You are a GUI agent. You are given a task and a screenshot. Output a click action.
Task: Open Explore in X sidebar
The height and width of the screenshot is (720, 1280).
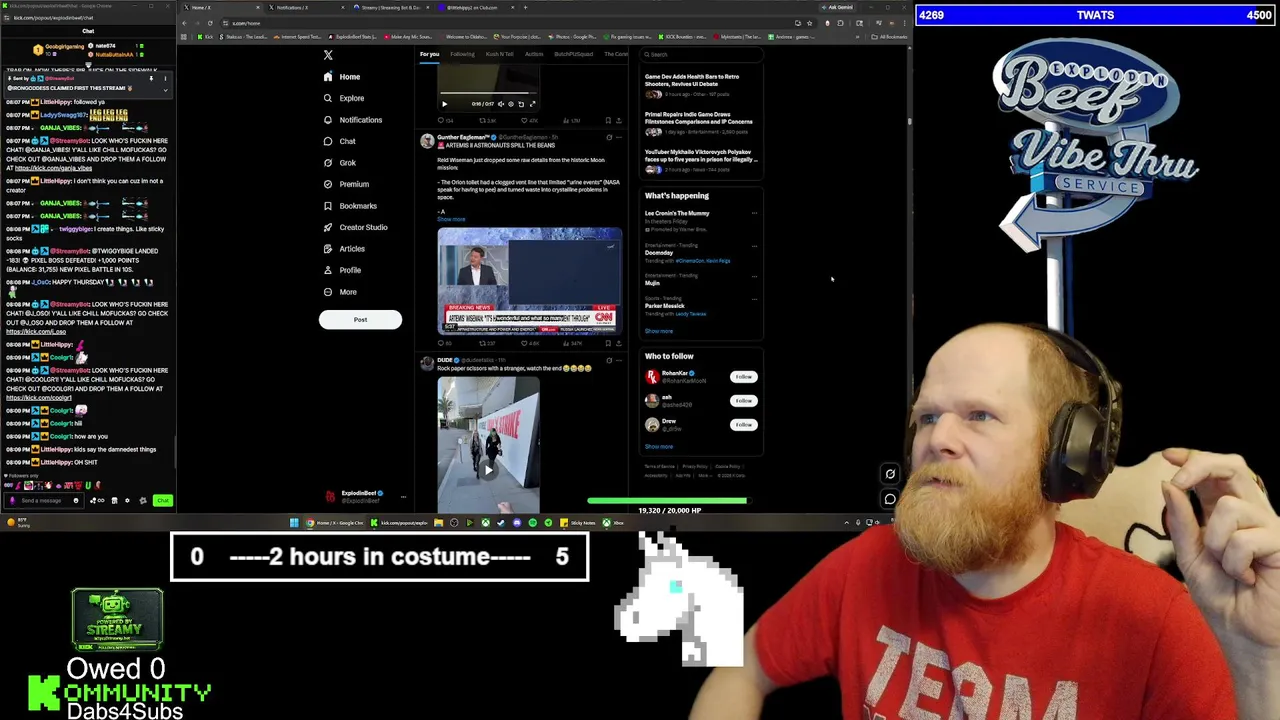(343, 98)
